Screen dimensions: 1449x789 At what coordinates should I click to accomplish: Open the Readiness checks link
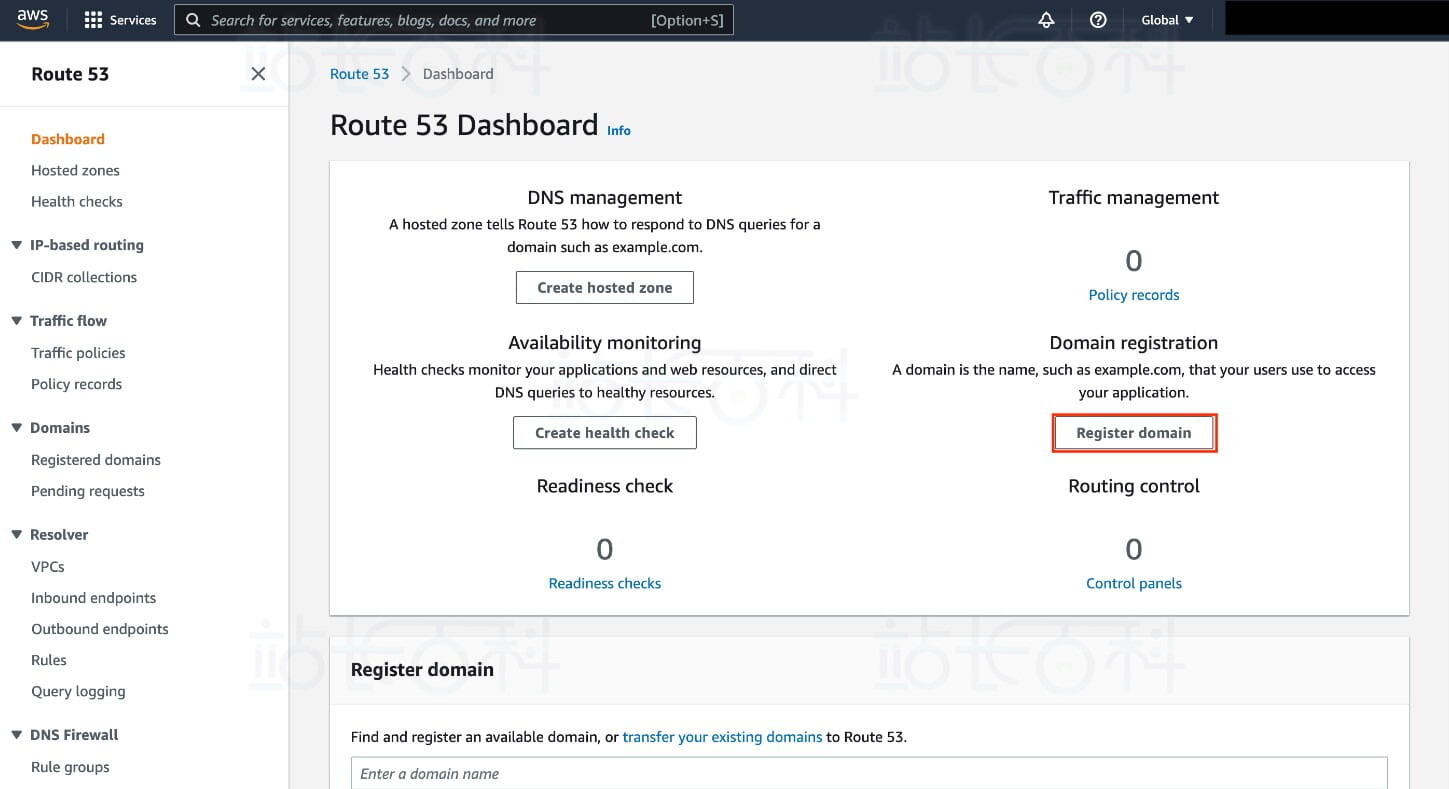click(605, 583)
